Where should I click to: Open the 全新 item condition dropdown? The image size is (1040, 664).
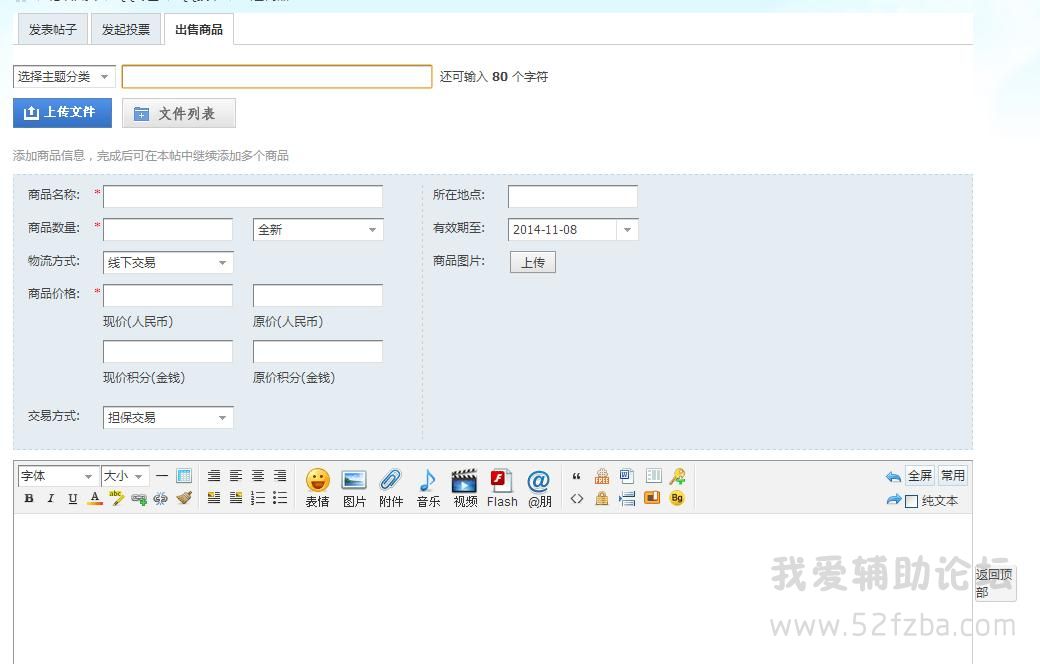pyautogui.click(x=318, y=230)
